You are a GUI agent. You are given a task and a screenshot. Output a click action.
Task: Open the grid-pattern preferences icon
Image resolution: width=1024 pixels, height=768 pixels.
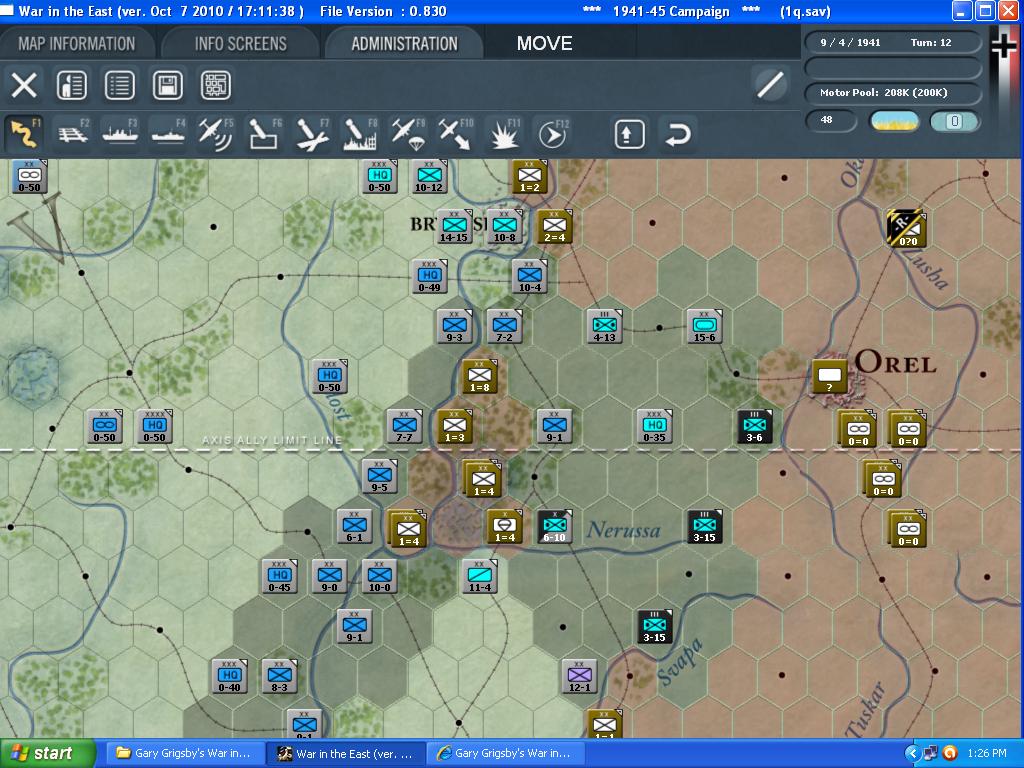[216, 86]
